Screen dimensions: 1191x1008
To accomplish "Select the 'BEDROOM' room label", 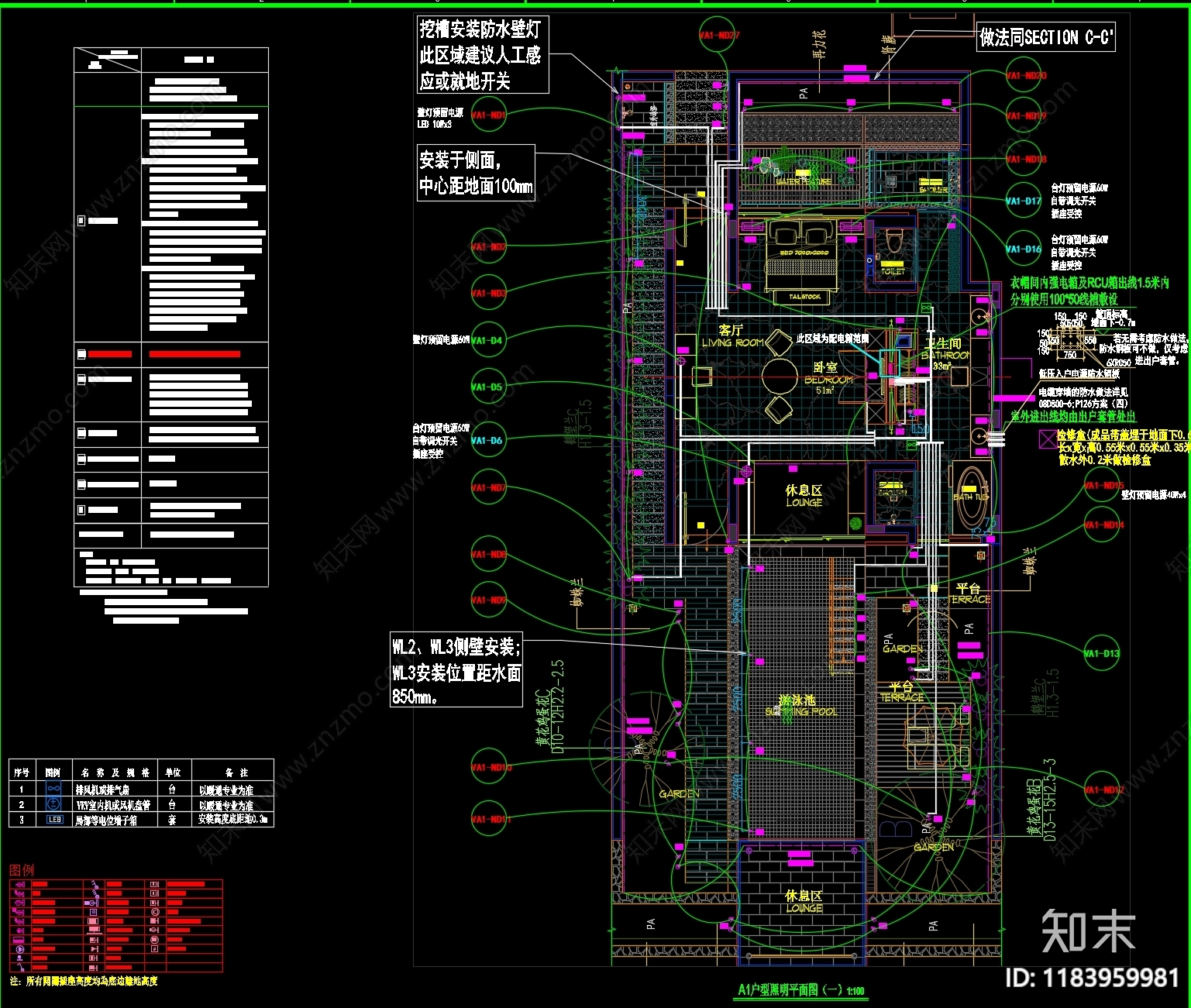I will [828, 380].
